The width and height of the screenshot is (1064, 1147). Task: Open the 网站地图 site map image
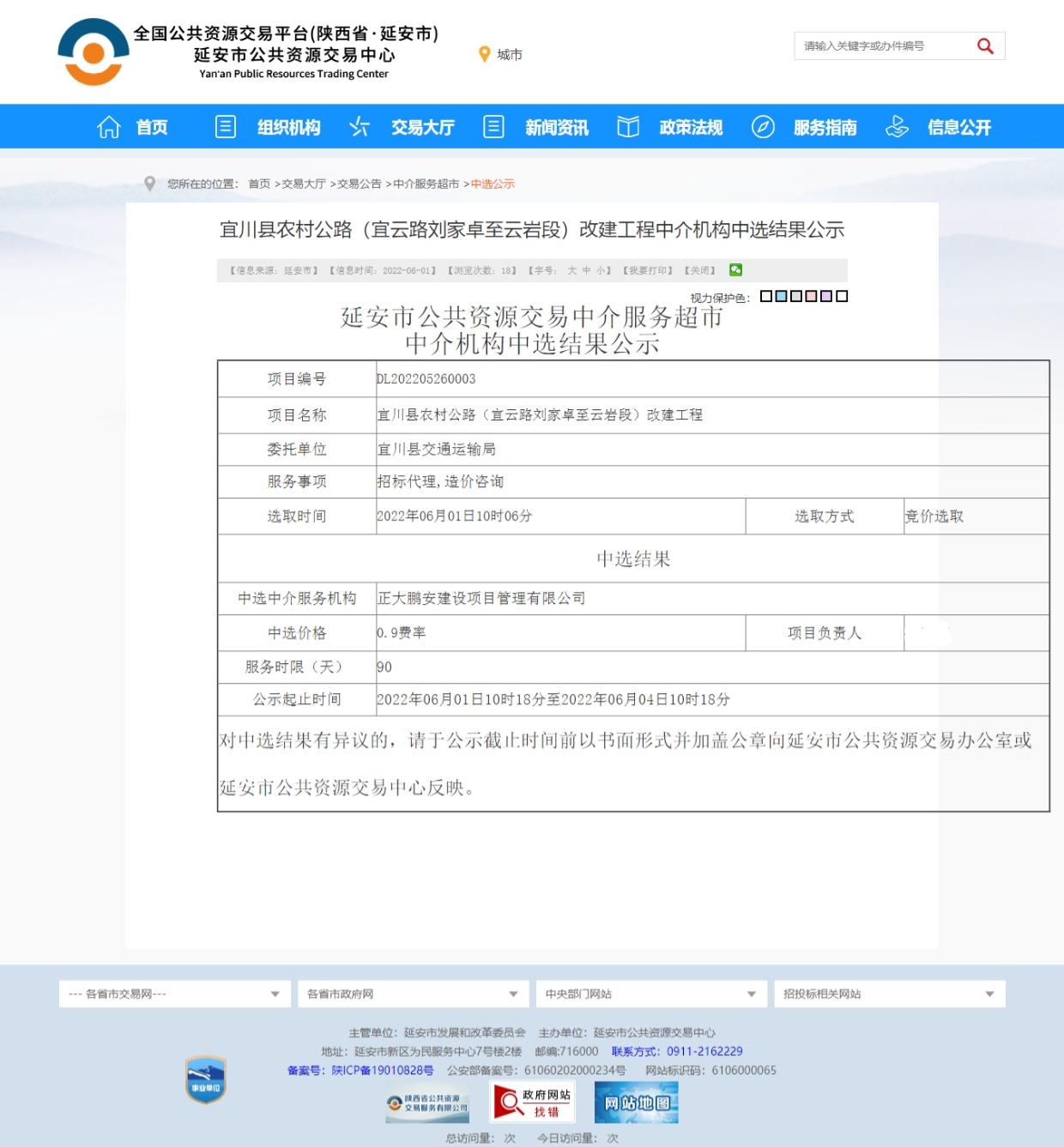636,1102
